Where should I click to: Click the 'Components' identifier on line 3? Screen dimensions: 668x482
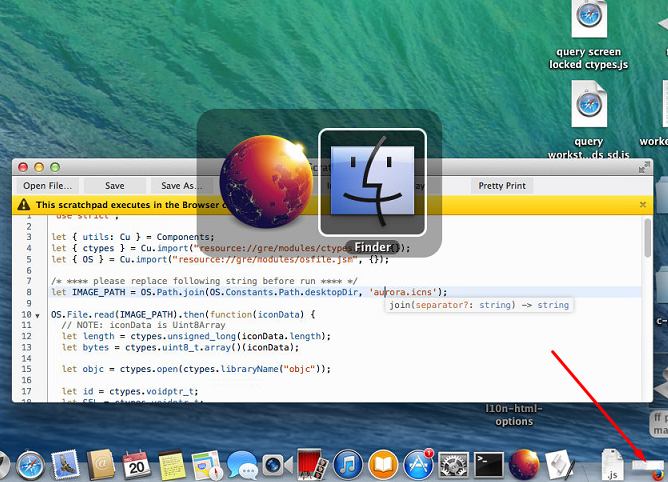coord(183,237)
